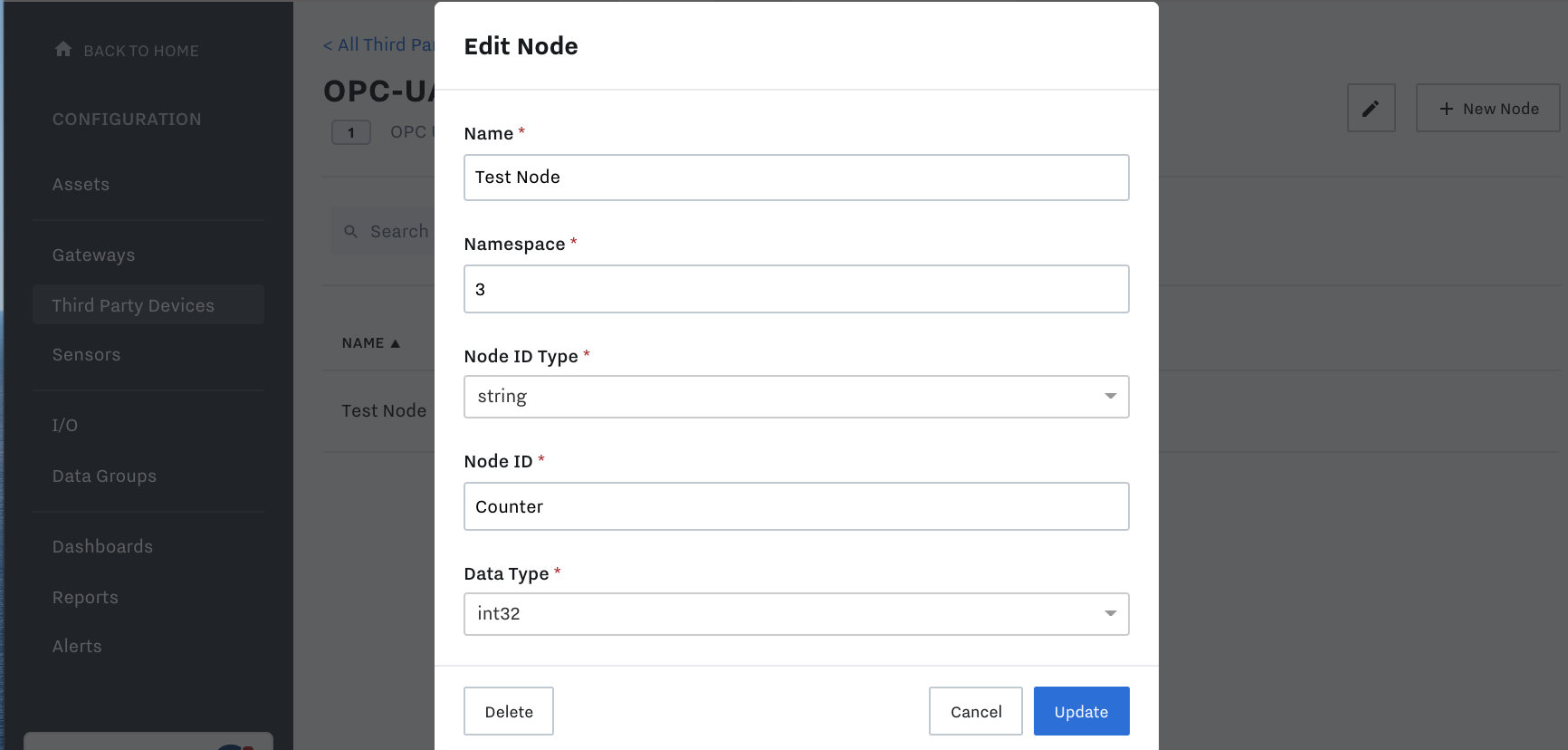
Task: Open Alerts in the sidebar
Action: point(77,647)
